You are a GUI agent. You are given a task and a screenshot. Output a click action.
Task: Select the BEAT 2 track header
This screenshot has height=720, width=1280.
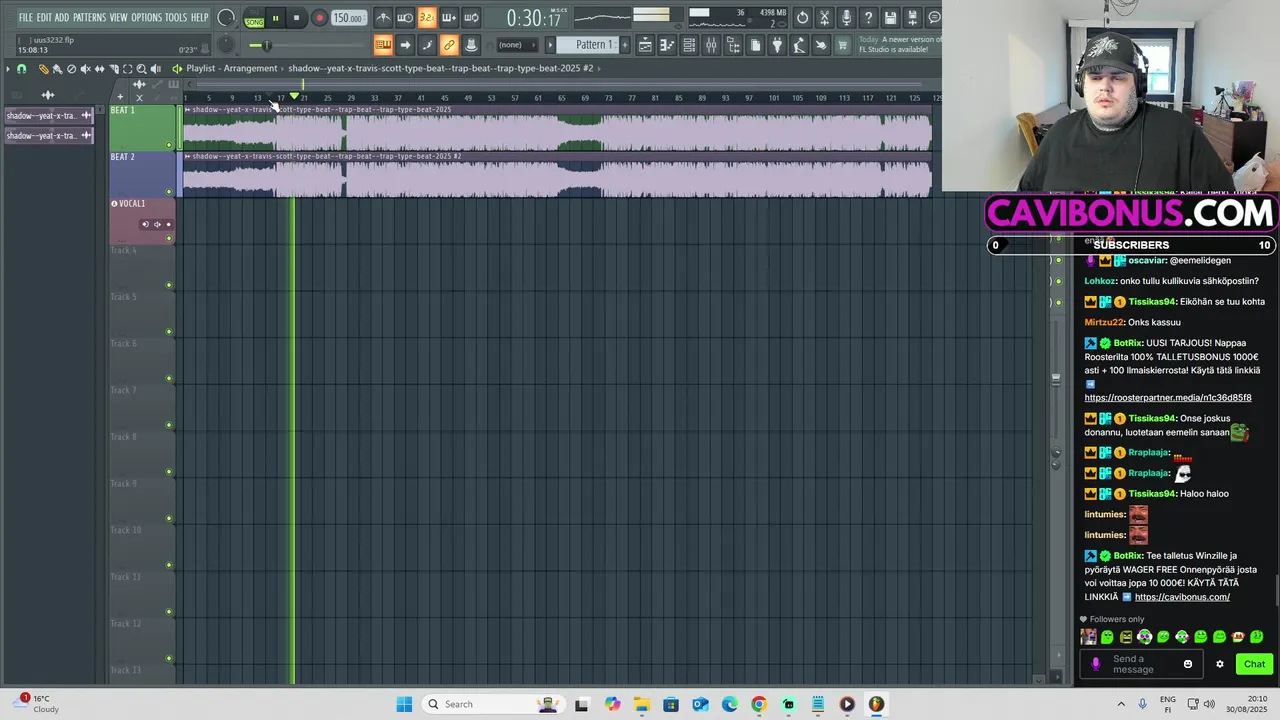coord(142,175)
